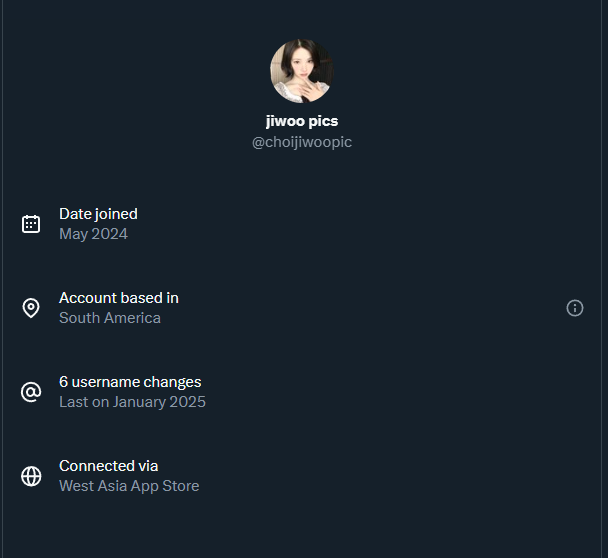Viewport: 608px width, 558px height.
Task: Open the jiwoo pics profile picture
Action: click(302, 71)
